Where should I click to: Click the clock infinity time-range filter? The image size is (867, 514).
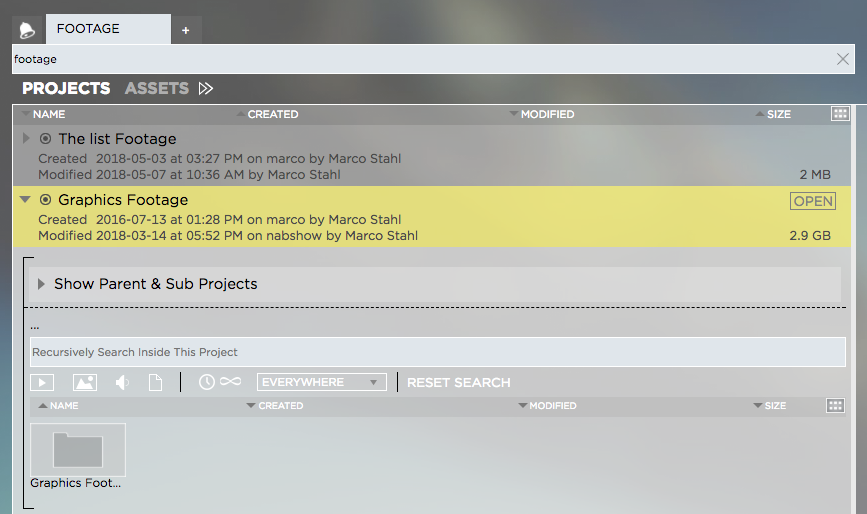pyautogui.click(x=219, y=382)
